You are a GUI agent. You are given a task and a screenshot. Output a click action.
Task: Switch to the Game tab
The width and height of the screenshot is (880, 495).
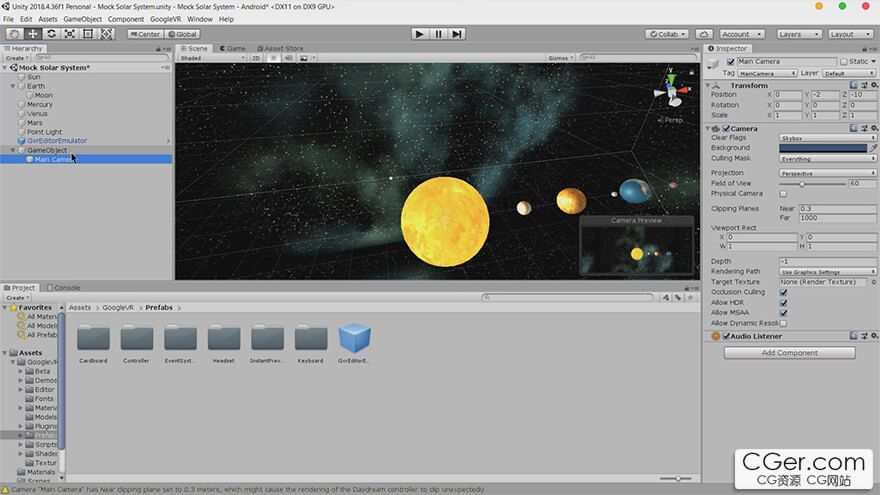(x=232, y=49)
